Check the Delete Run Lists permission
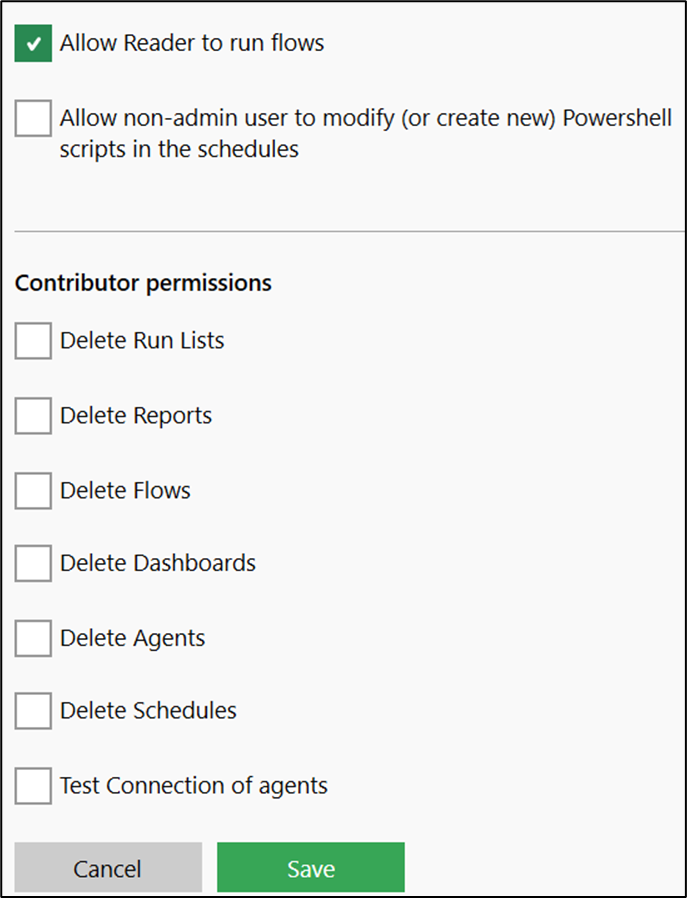This screenshot has width=687, height=898. point(32,340)
